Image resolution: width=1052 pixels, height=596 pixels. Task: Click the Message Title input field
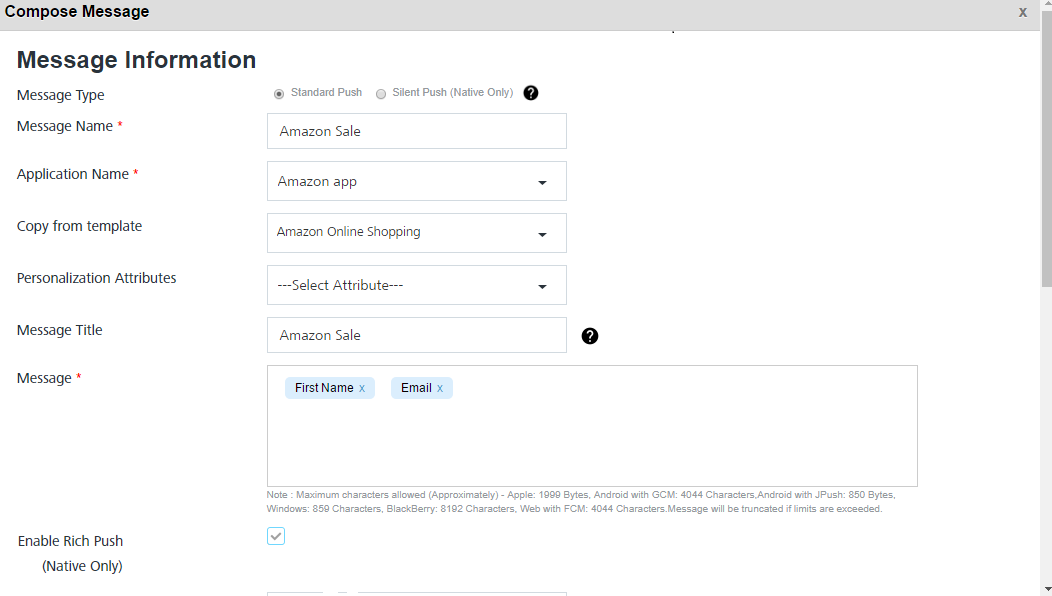(x=417, y=335)
